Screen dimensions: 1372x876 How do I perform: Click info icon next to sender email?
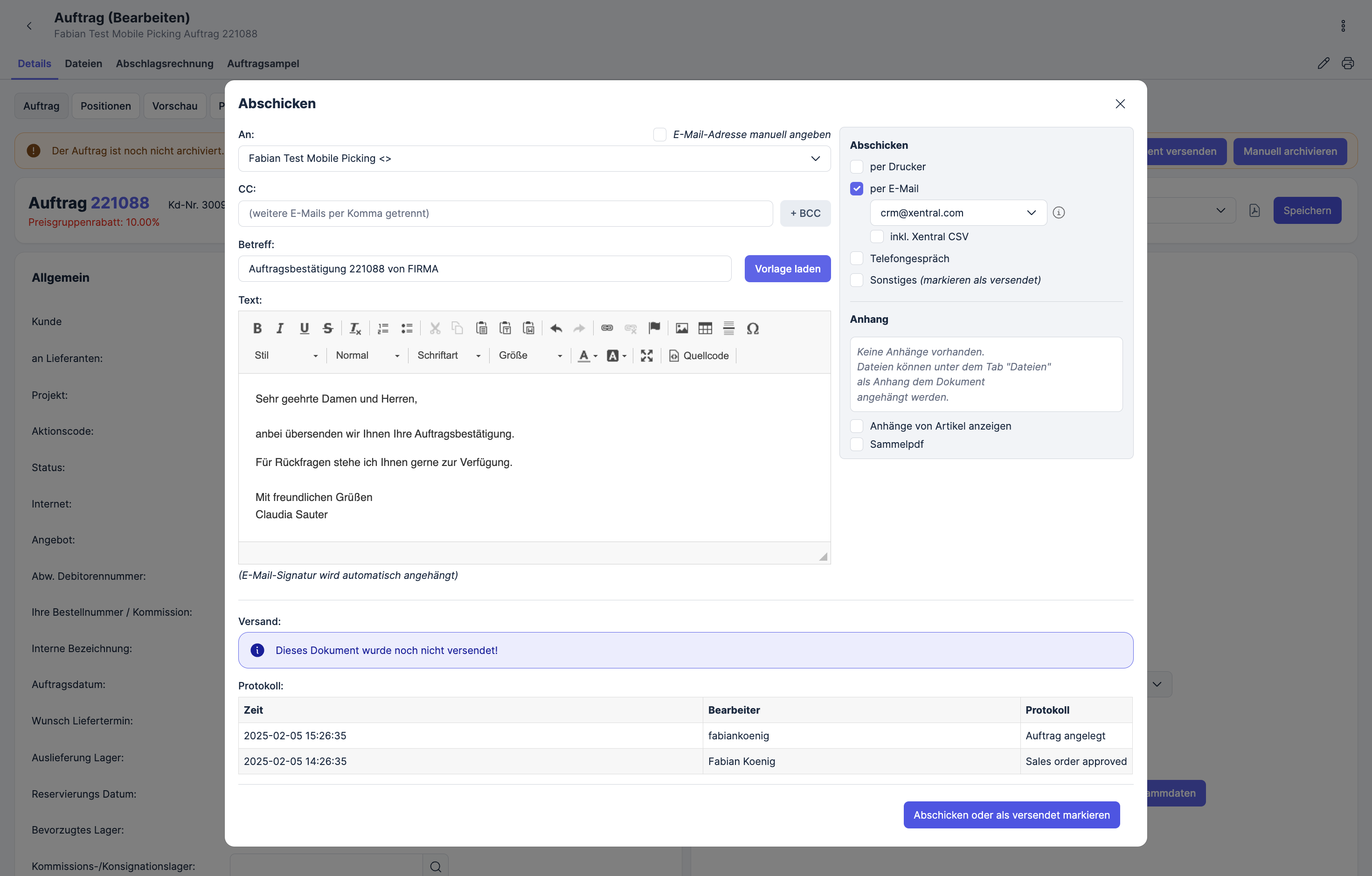[1059, 213]
